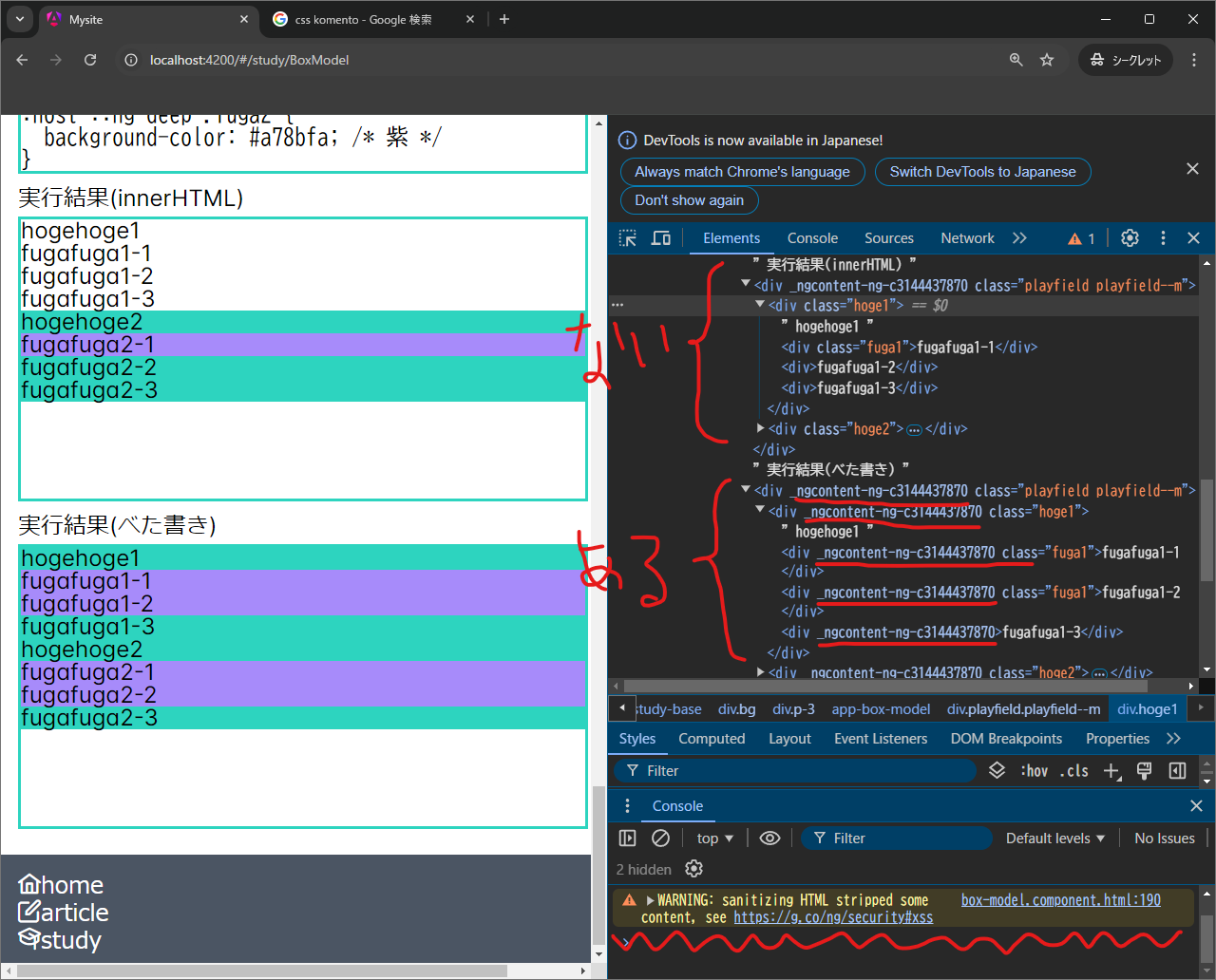Viewport: 1216px width, 980px height.
Task: Toggle console sidebar panel icon
Action: (x=627, y=838)
